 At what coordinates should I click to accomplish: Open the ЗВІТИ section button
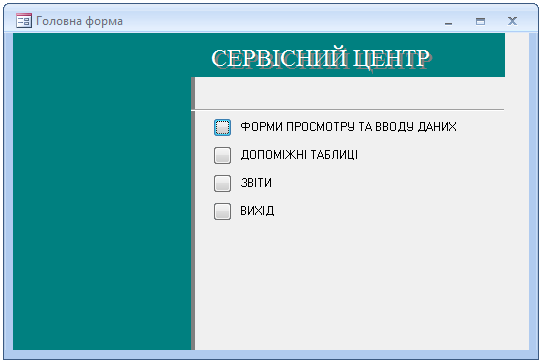[x=222, y=183]
